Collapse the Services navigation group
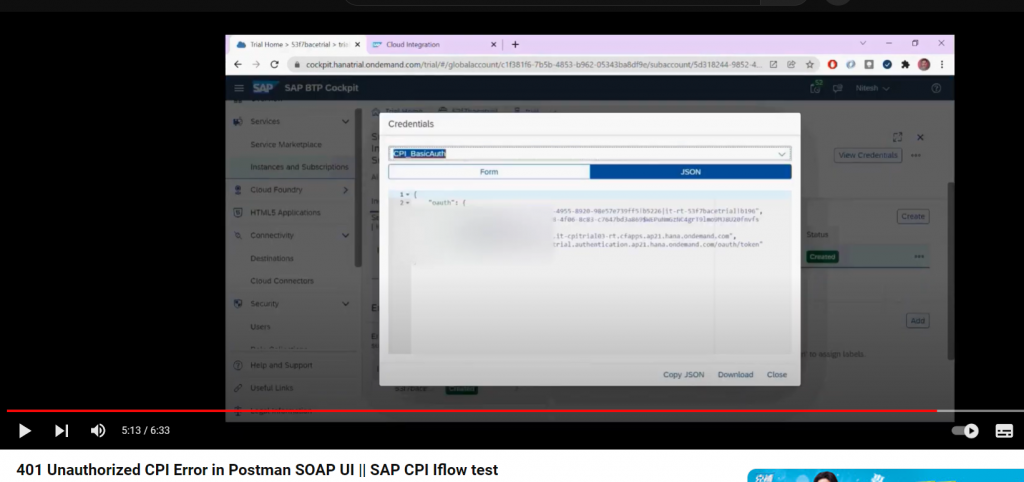 click(x=345, y=121)
